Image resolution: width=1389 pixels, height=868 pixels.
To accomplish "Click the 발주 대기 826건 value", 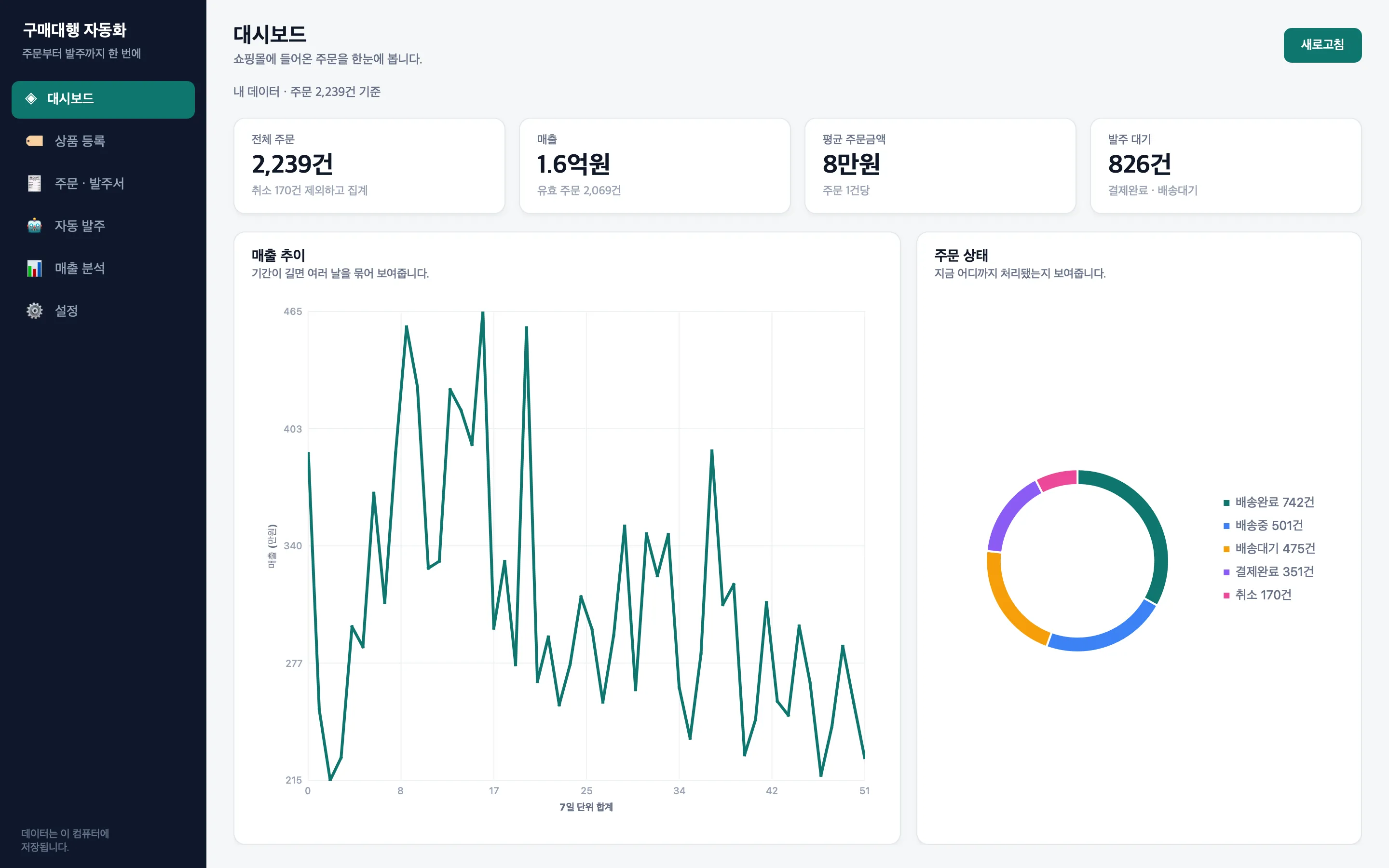I will click(1139, 165).
